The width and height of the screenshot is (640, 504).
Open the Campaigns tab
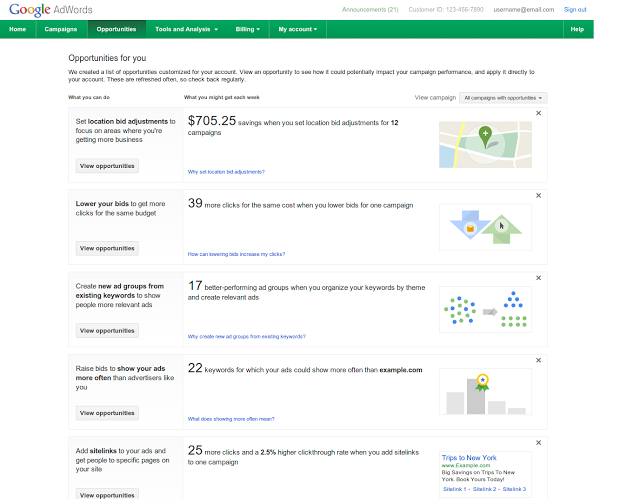point(61,29)
